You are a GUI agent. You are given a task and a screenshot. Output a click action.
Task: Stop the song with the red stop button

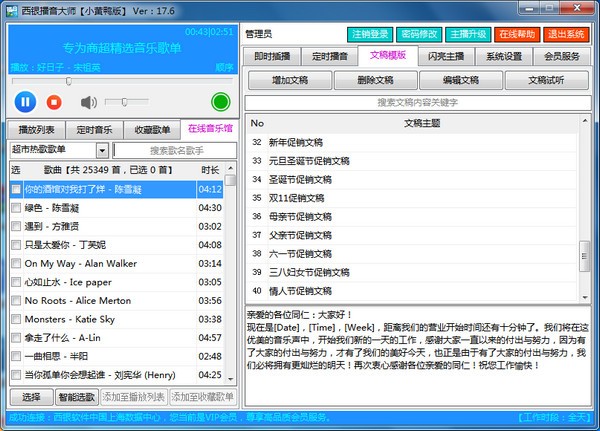tap(54, 102)
